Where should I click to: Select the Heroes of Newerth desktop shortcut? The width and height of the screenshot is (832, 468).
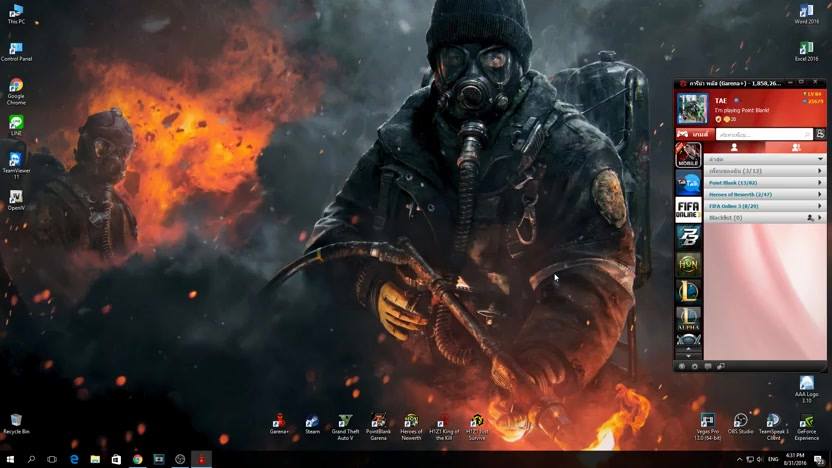pos(411,427)
